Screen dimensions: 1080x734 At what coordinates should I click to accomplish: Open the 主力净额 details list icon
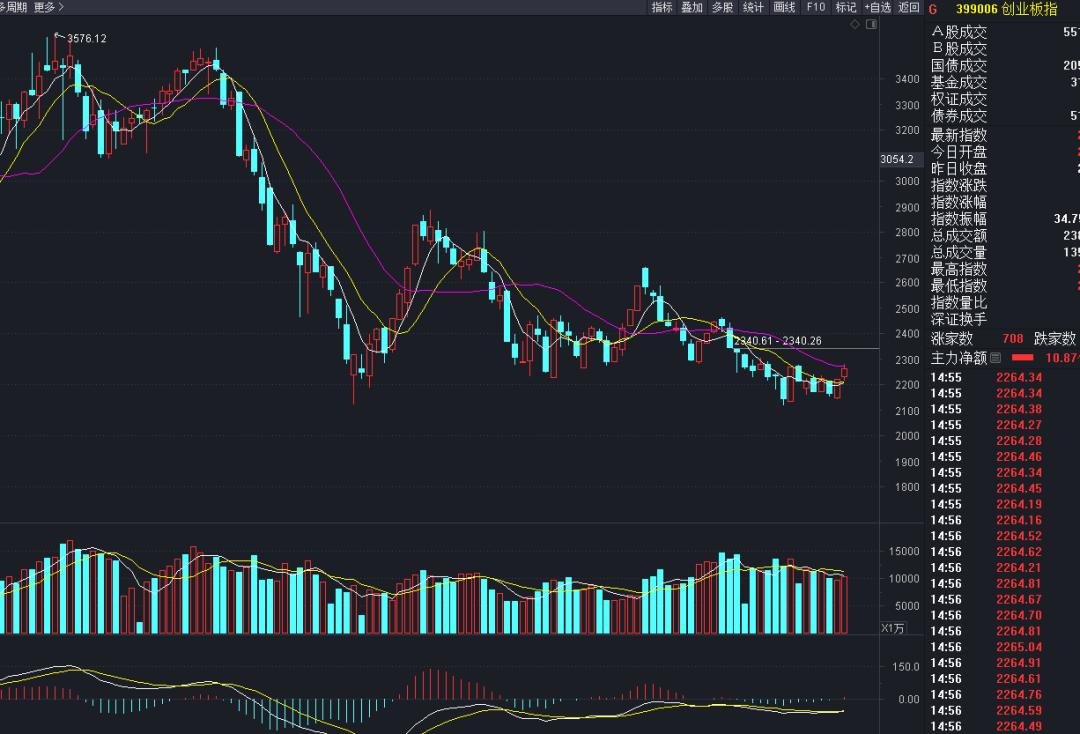tap(997, 358)
